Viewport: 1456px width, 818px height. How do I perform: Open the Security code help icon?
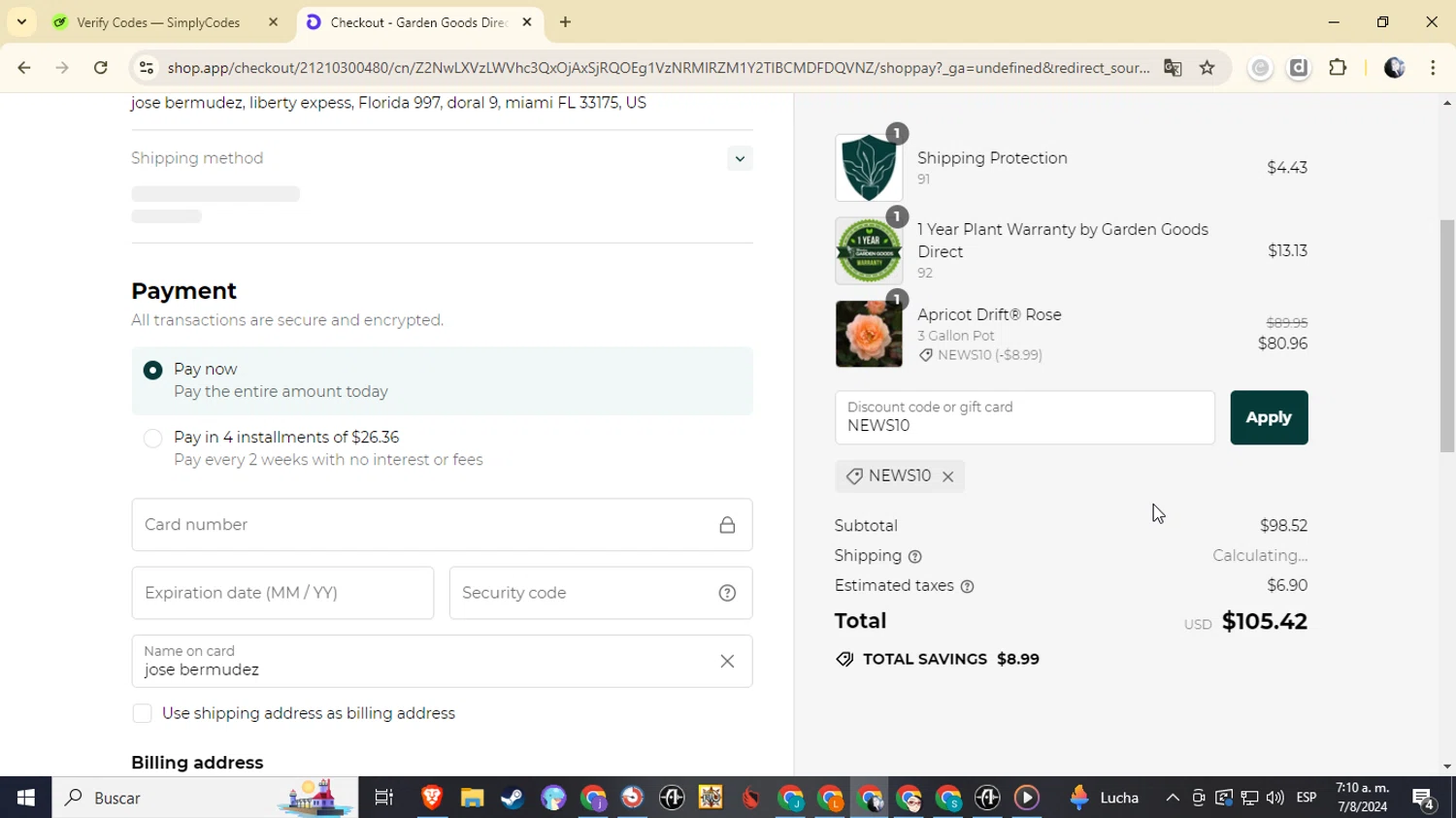point(727,593)
